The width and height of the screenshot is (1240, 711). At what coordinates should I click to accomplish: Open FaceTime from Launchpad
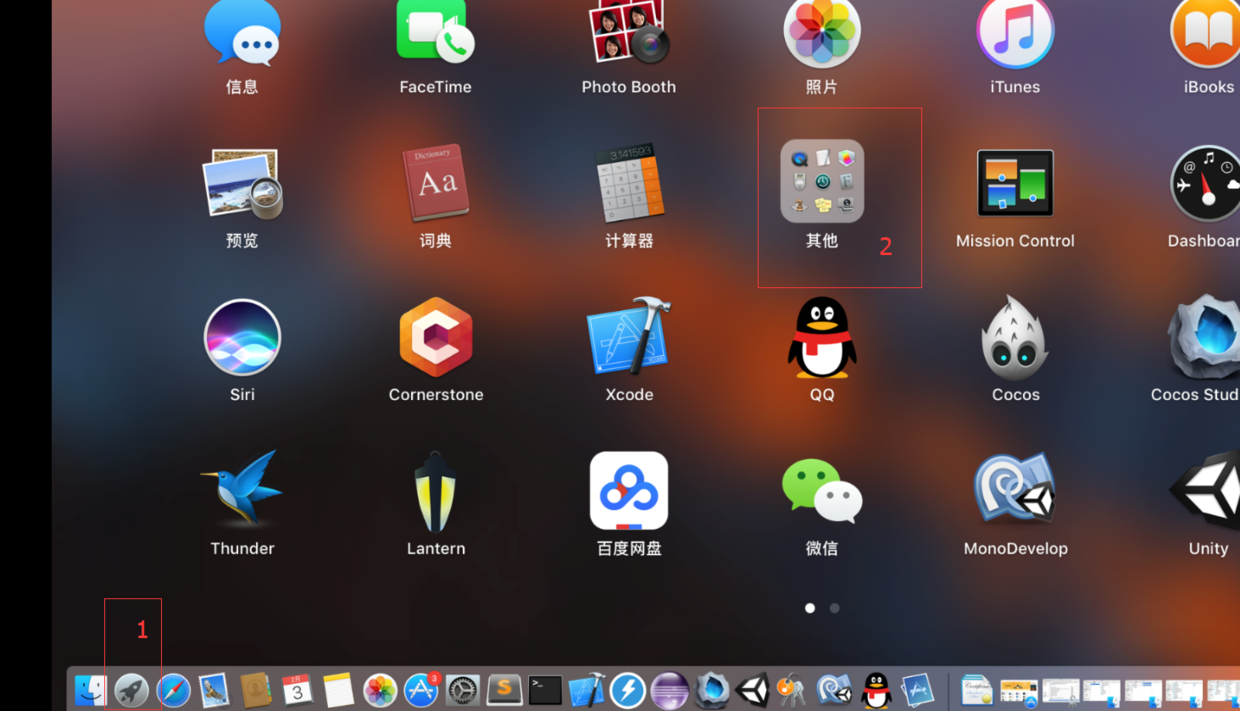click(435, 35)
